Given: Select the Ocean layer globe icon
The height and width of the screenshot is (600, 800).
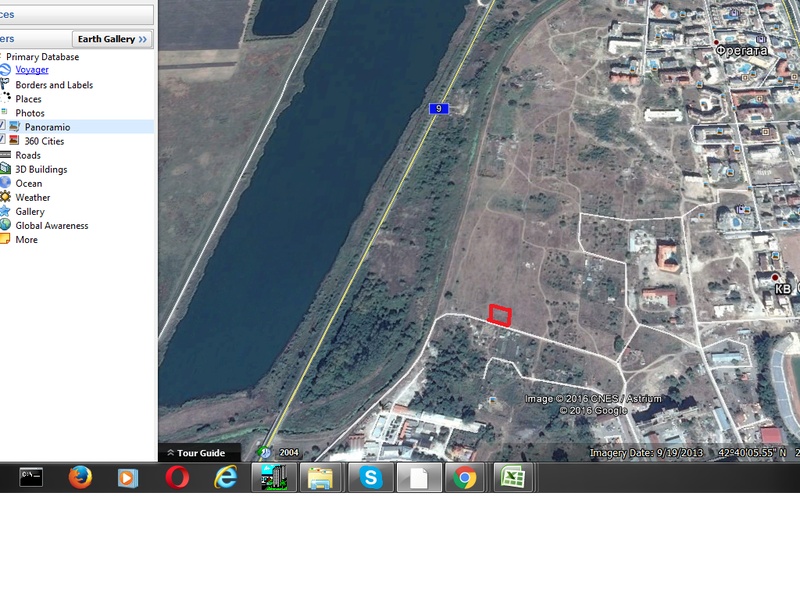Looking at the screenshot, I should (x=6, y=183).
